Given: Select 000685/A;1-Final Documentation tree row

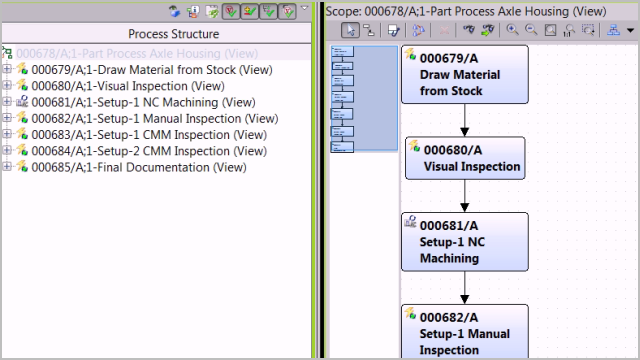Looking at the screenshot, I should click(x=139, y=167).
